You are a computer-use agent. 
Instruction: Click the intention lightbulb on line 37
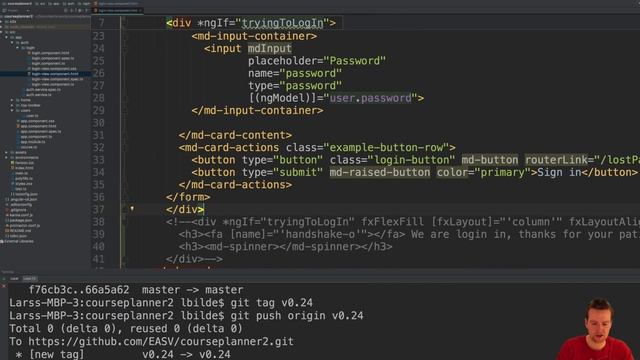point(132,208)
